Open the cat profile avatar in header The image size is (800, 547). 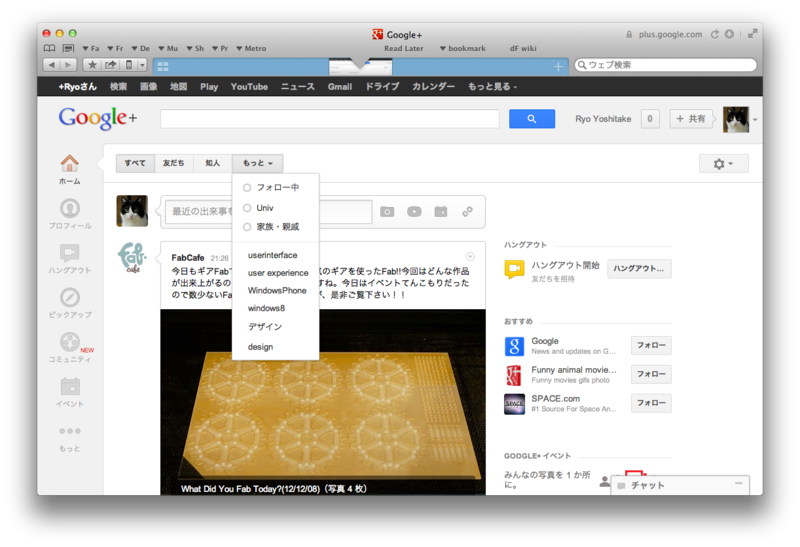[x=736, y=119]
